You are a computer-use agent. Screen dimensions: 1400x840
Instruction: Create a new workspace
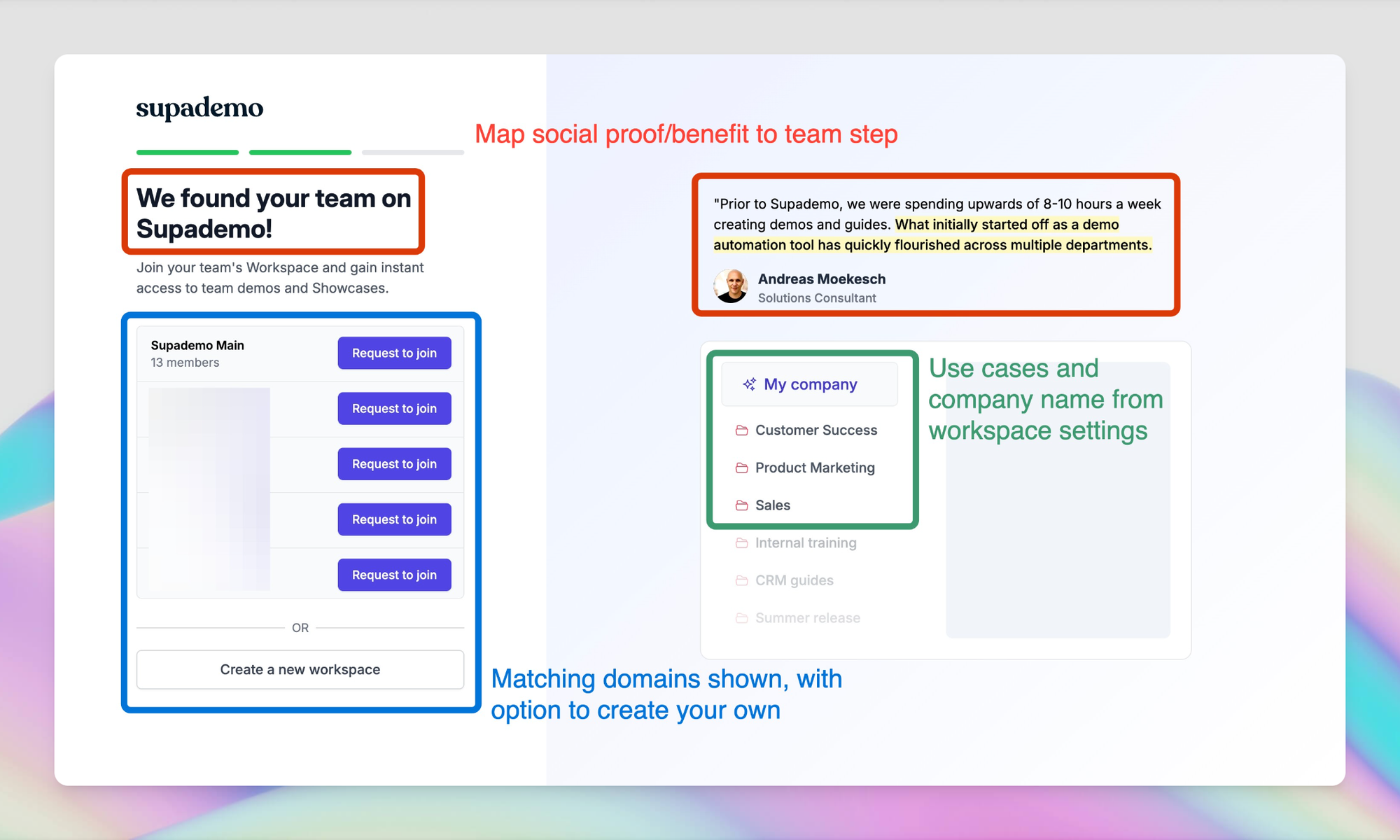pos(300,669)
